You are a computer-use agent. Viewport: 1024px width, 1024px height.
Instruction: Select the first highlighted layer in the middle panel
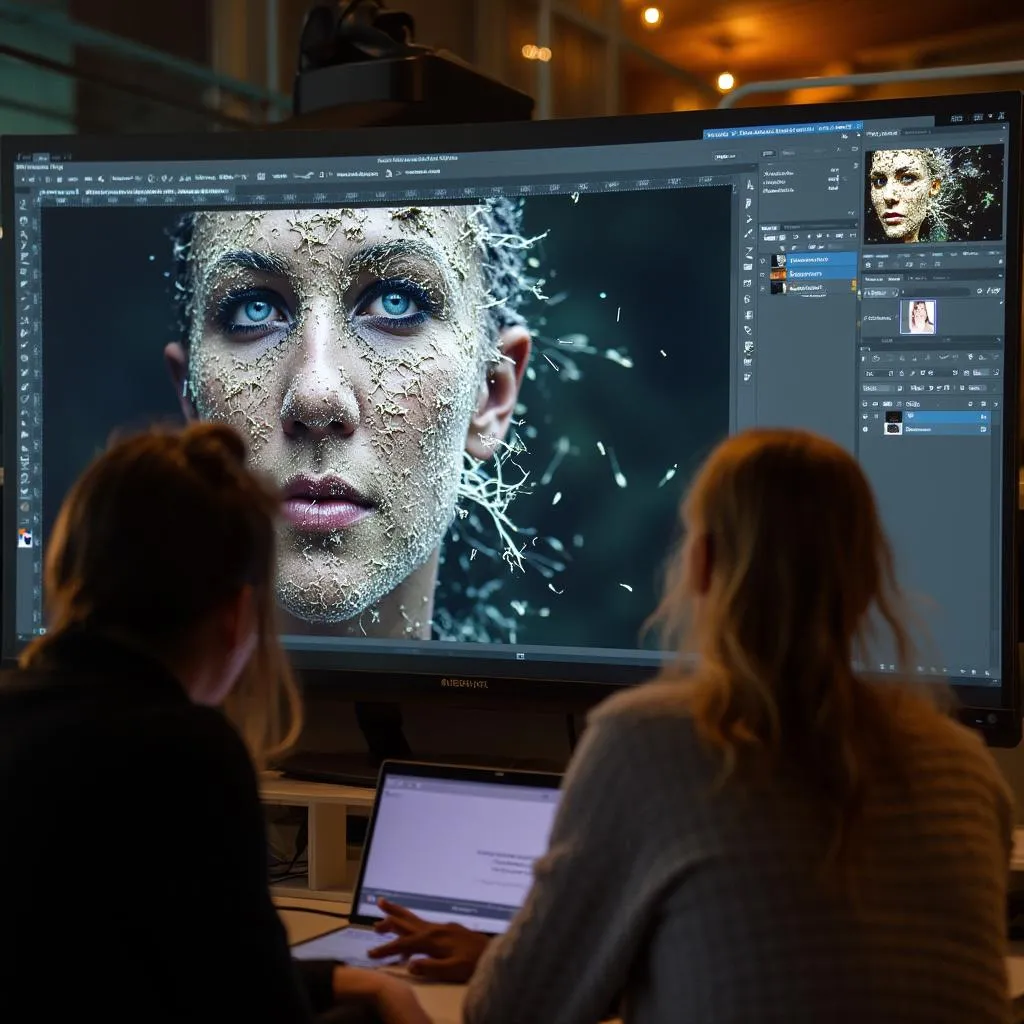[814, 260]
